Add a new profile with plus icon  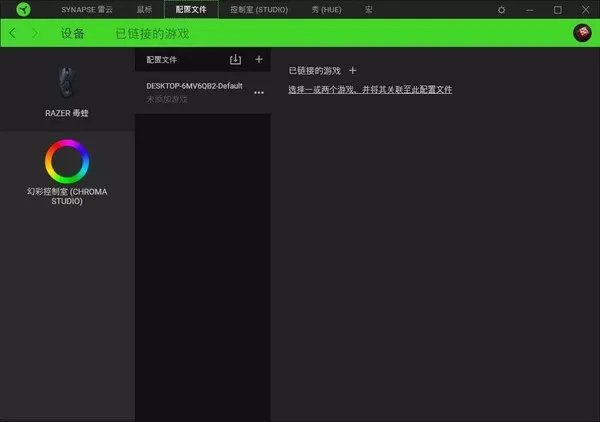pos(259,59)
